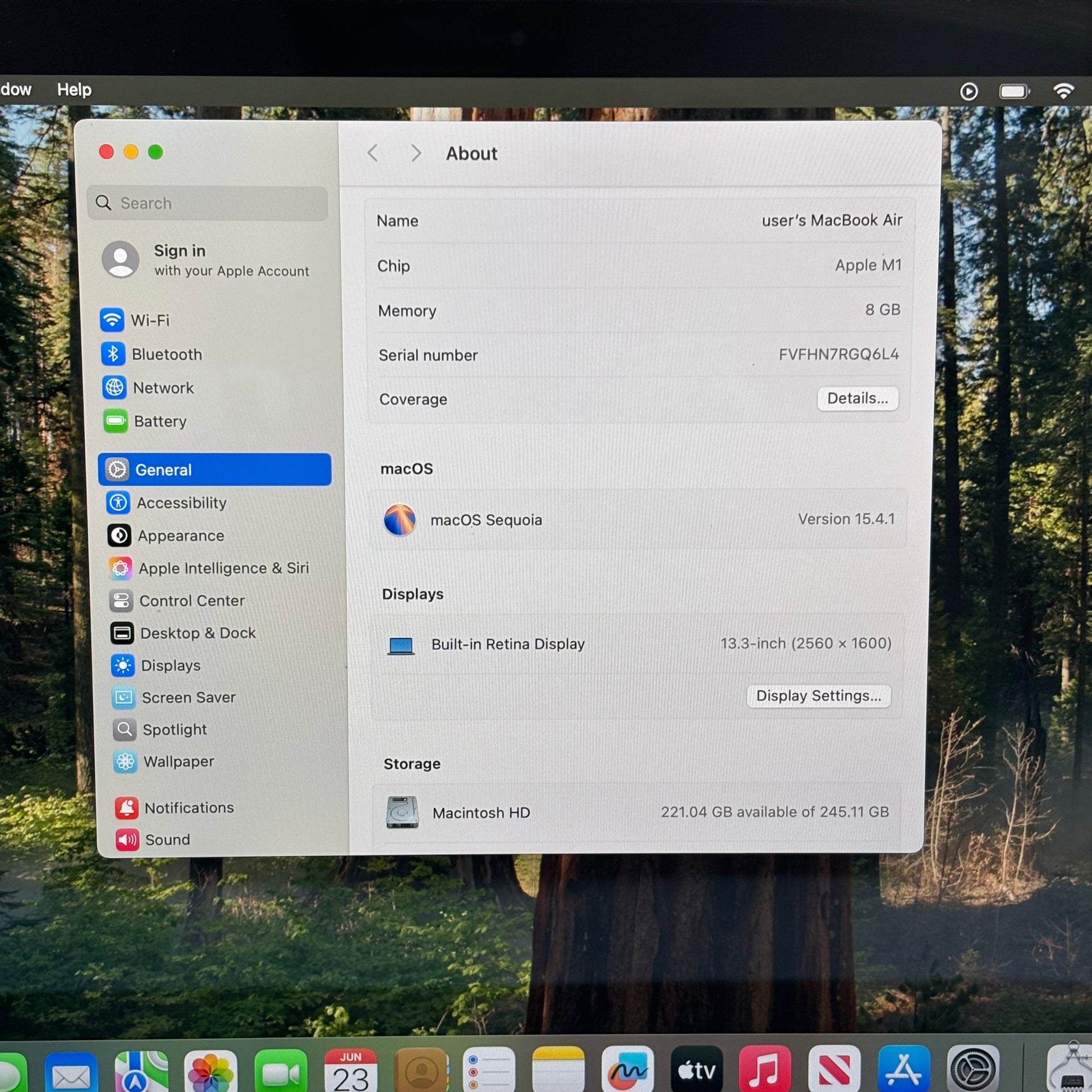
Task: Open Display Settings… button
Action: click(x=818, y=696)
